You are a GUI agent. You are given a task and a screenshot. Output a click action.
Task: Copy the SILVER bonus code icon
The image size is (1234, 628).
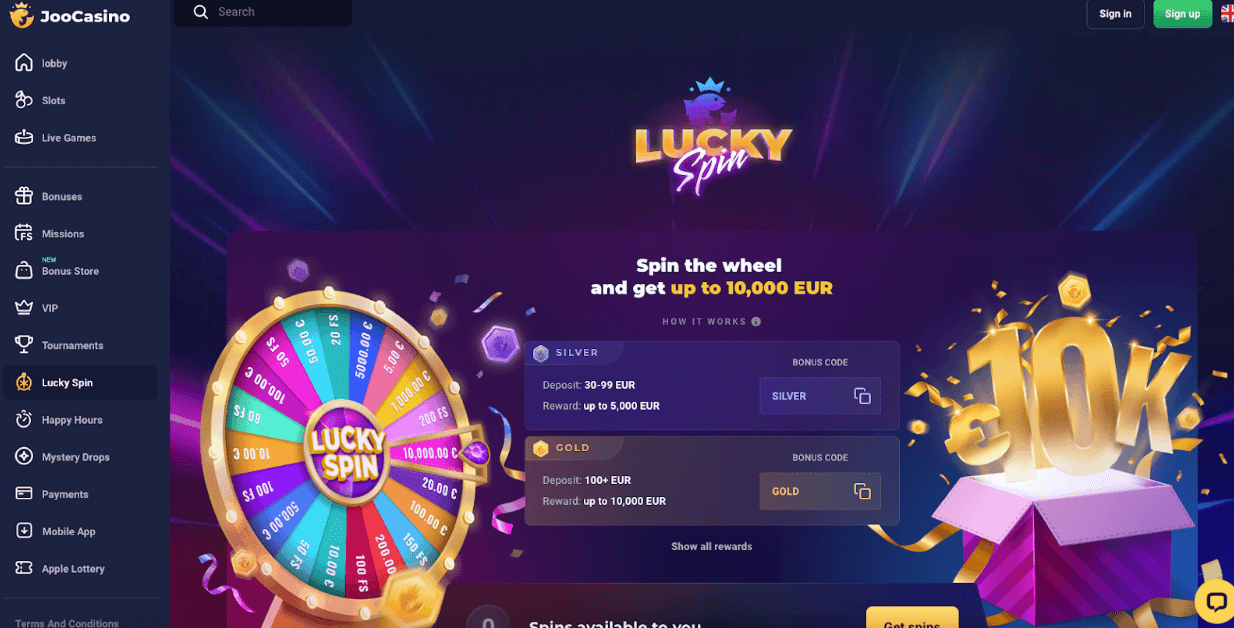[x=862, y=396]
